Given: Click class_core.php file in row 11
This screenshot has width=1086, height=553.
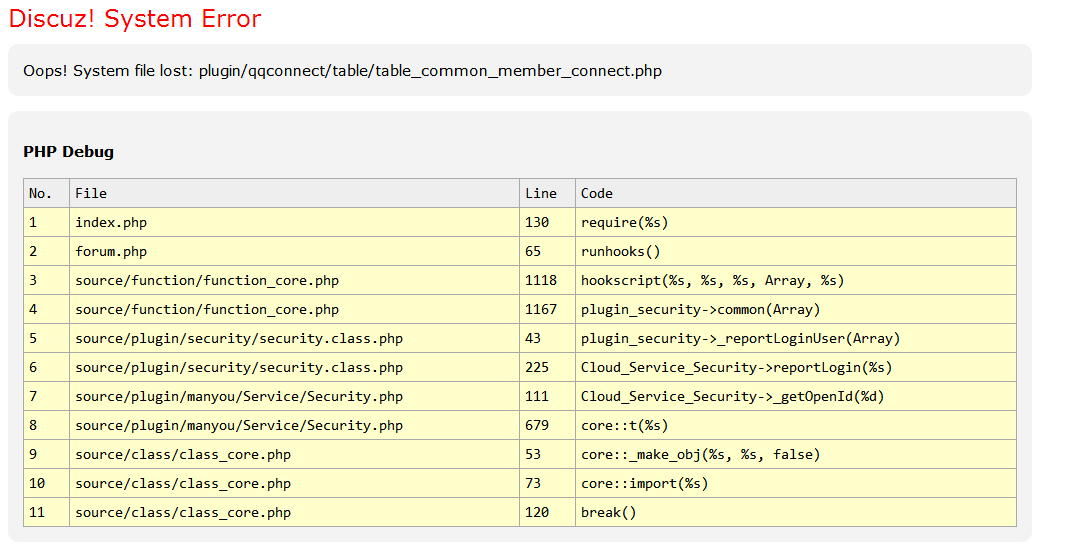Looking at the screenshot, I should 294,513.
